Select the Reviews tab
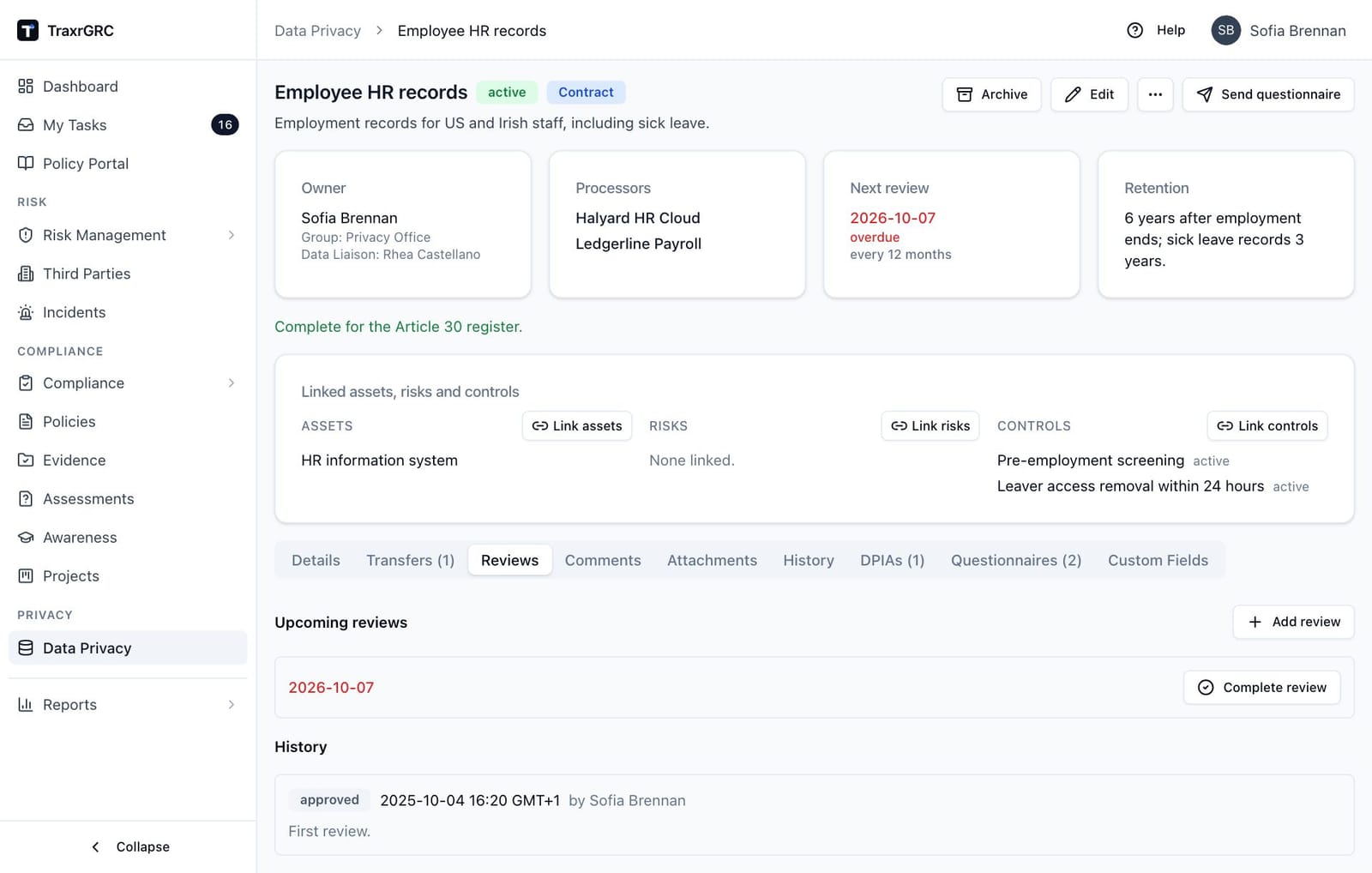 [x=509, y=560]
